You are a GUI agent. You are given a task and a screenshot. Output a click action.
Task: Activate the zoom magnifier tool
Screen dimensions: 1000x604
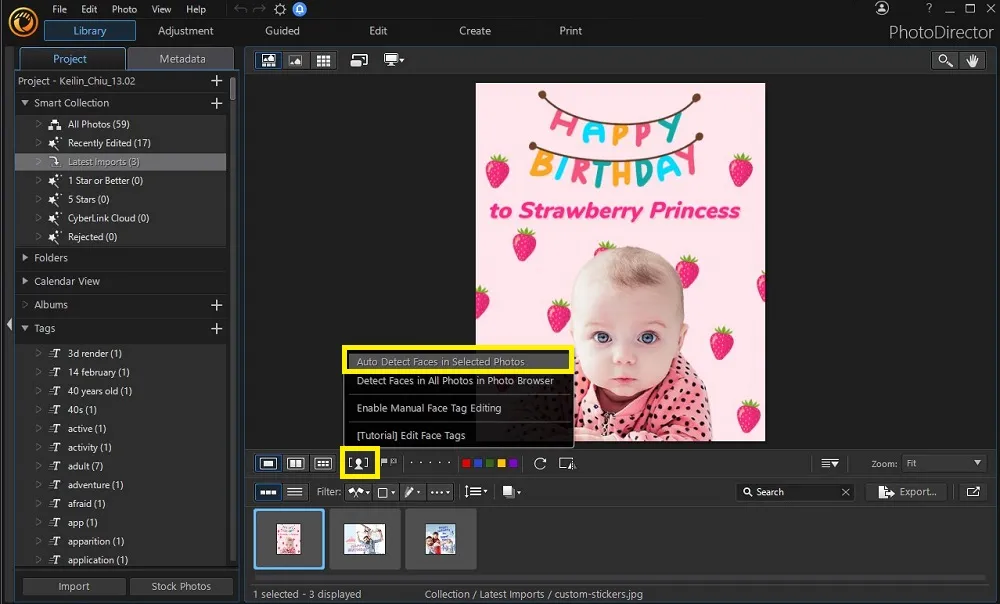pos(945,60)
